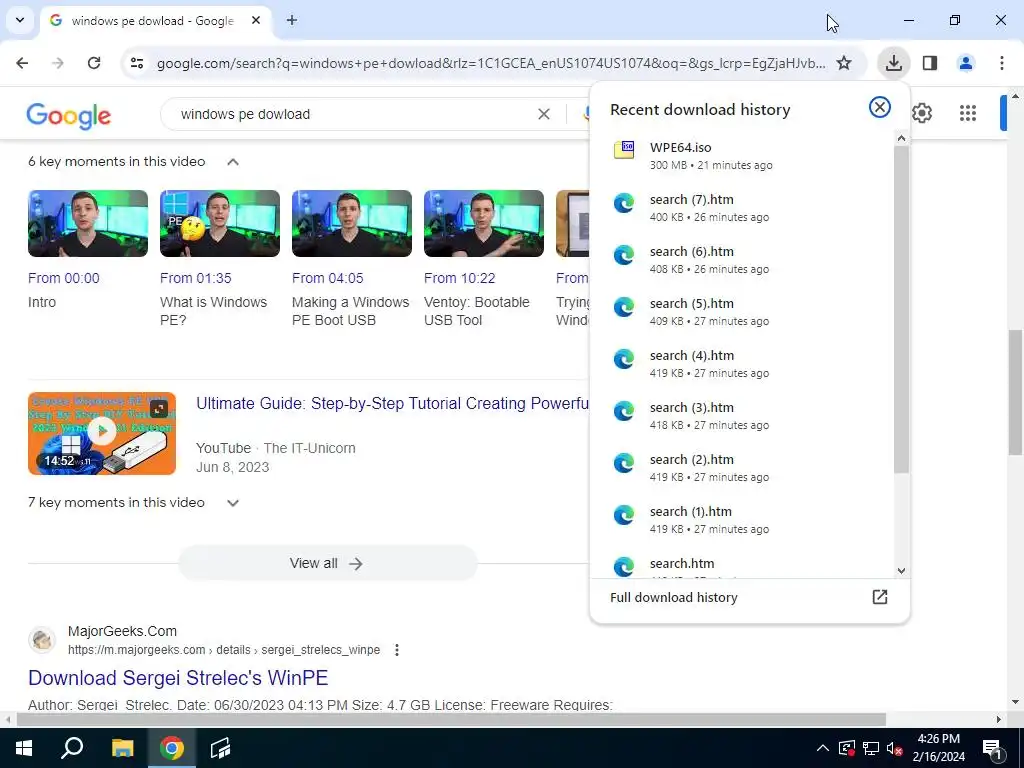Open Chrome side panel icon
Image resolution: width=1024 pixels, height=768 pixels.
(x=930, y=63)
